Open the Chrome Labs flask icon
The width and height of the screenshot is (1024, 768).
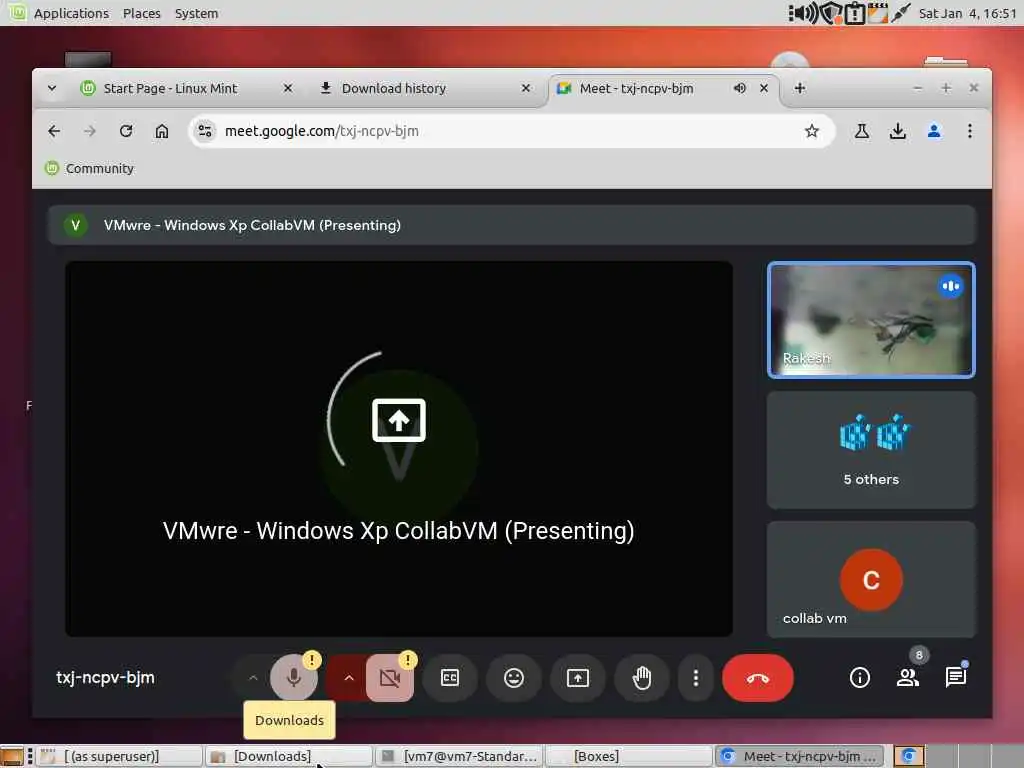click(862, 131)
